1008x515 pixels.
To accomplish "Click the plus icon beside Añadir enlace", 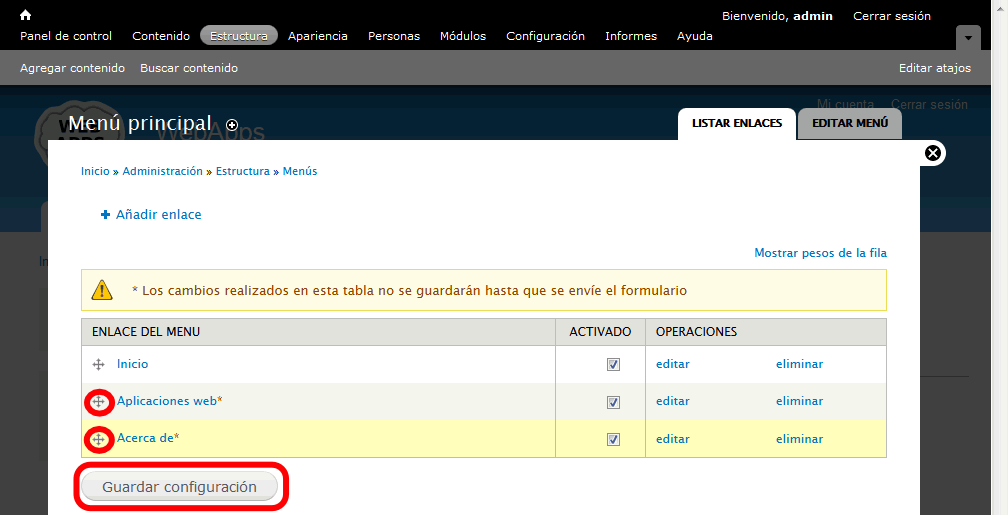I will (x=105, y=215).
